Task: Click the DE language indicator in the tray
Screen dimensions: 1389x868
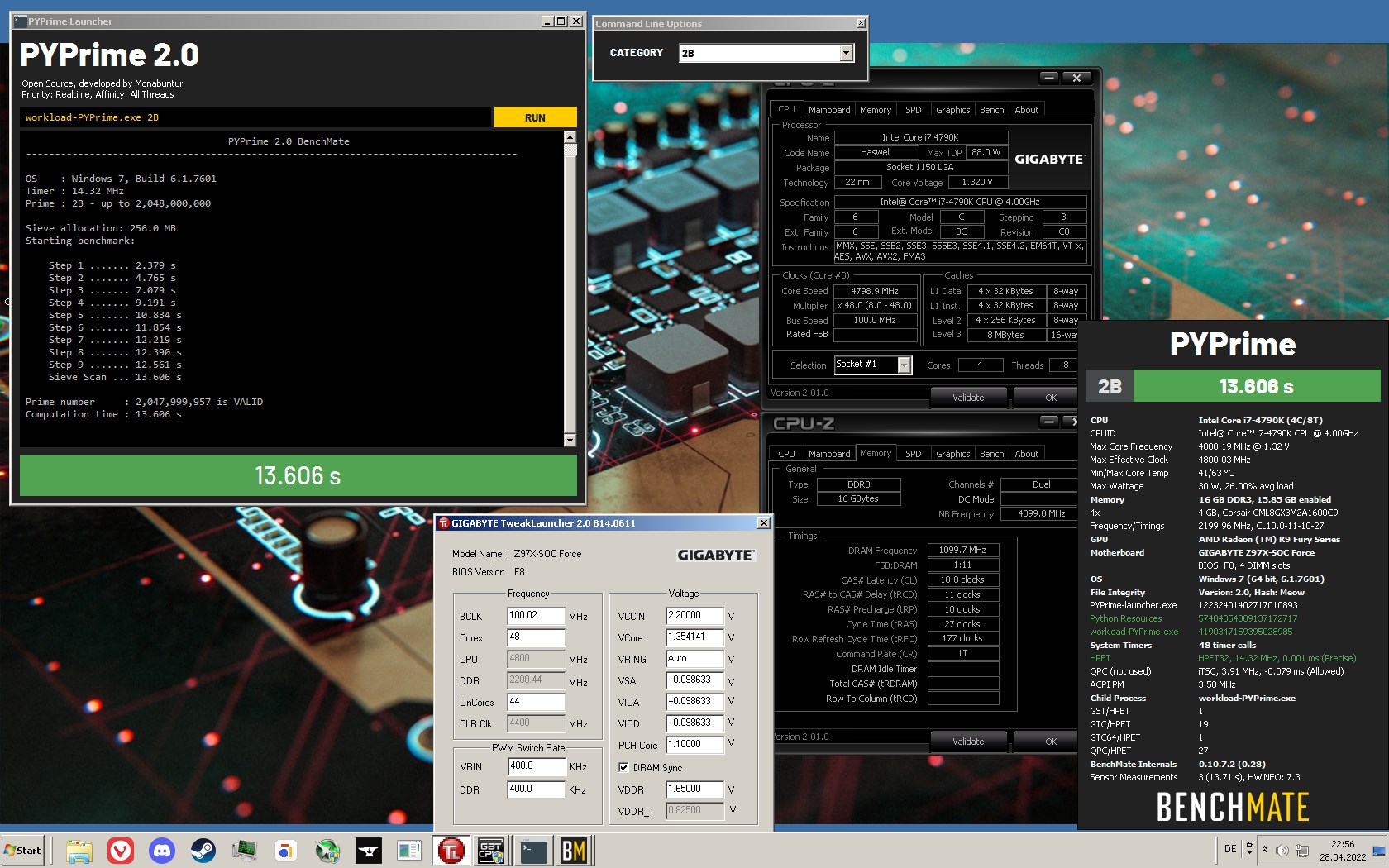Action: pos(1230,849)
